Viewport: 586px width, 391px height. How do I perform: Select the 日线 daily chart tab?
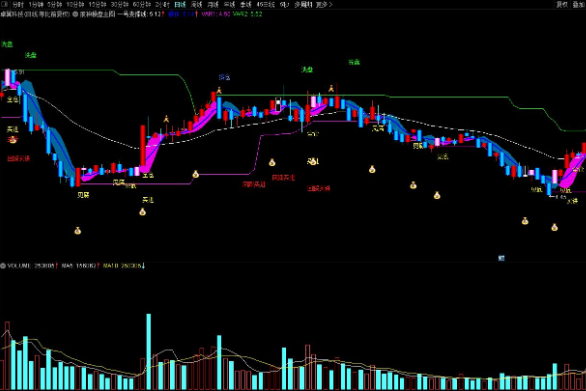pos(180,4)
